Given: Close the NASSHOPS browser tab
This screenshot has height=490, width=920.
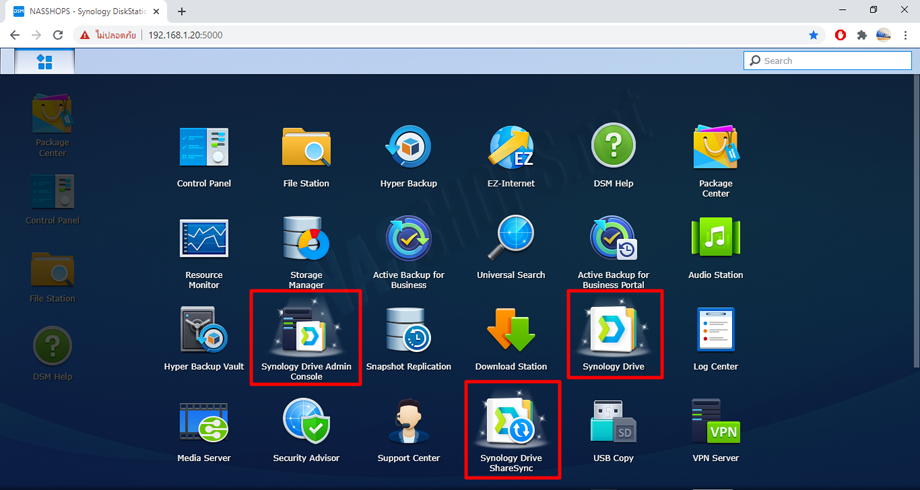Looking at the screenshot, I should [x=156, y=11].
